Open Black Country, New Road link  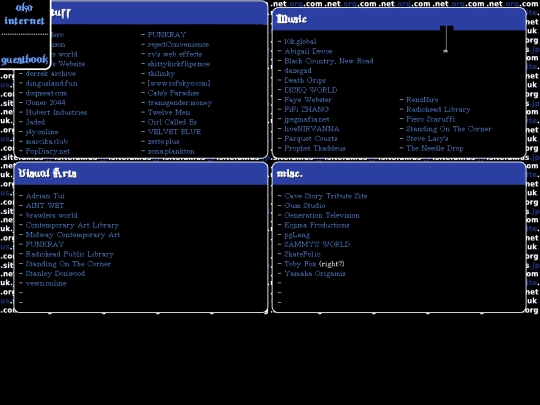click(329, 61)
